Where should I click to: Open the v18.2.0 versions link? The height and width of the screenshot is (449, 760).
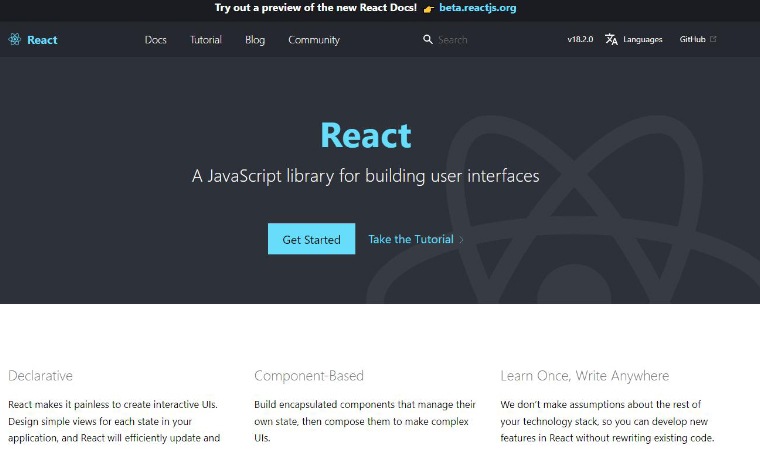(x=580, y=39)
